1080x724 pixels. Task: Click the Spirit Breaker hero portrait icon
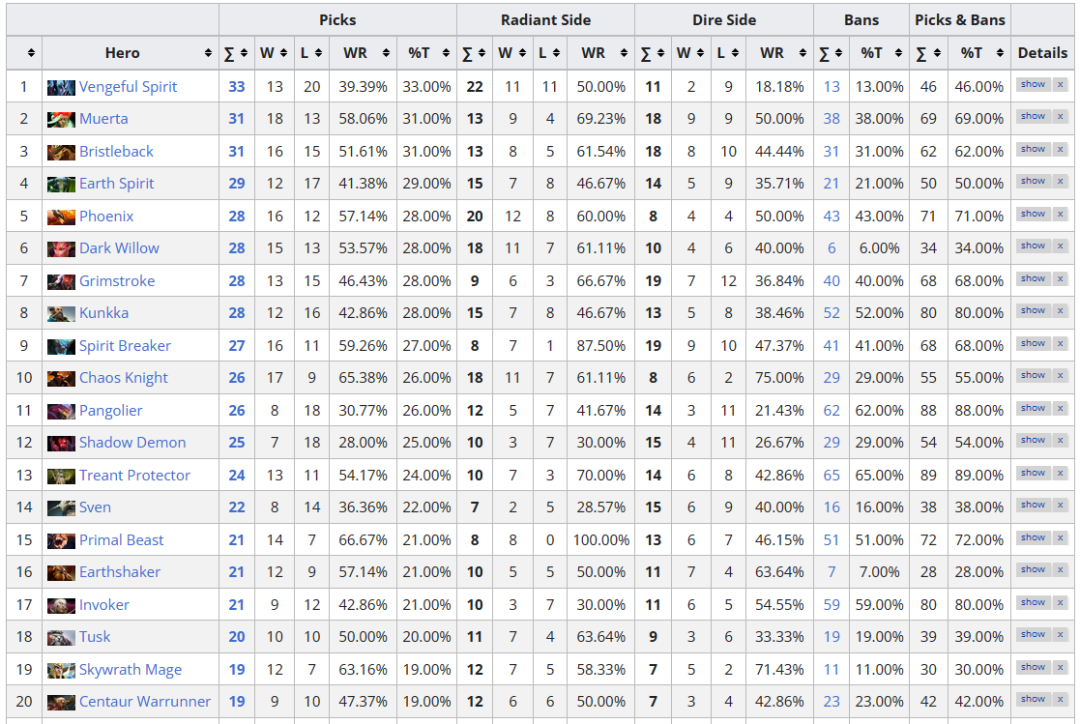tap(61, 347)
